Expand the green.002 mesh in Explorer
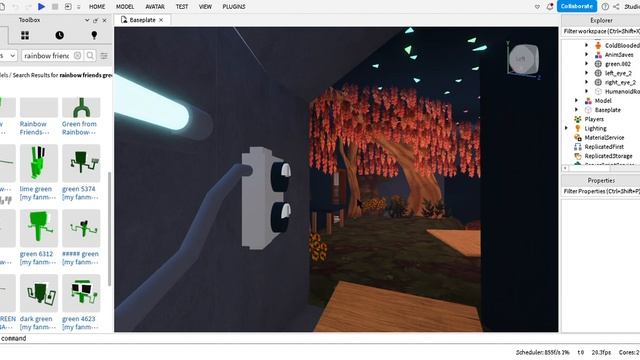The image size is (640, 360). coord(587,64)
